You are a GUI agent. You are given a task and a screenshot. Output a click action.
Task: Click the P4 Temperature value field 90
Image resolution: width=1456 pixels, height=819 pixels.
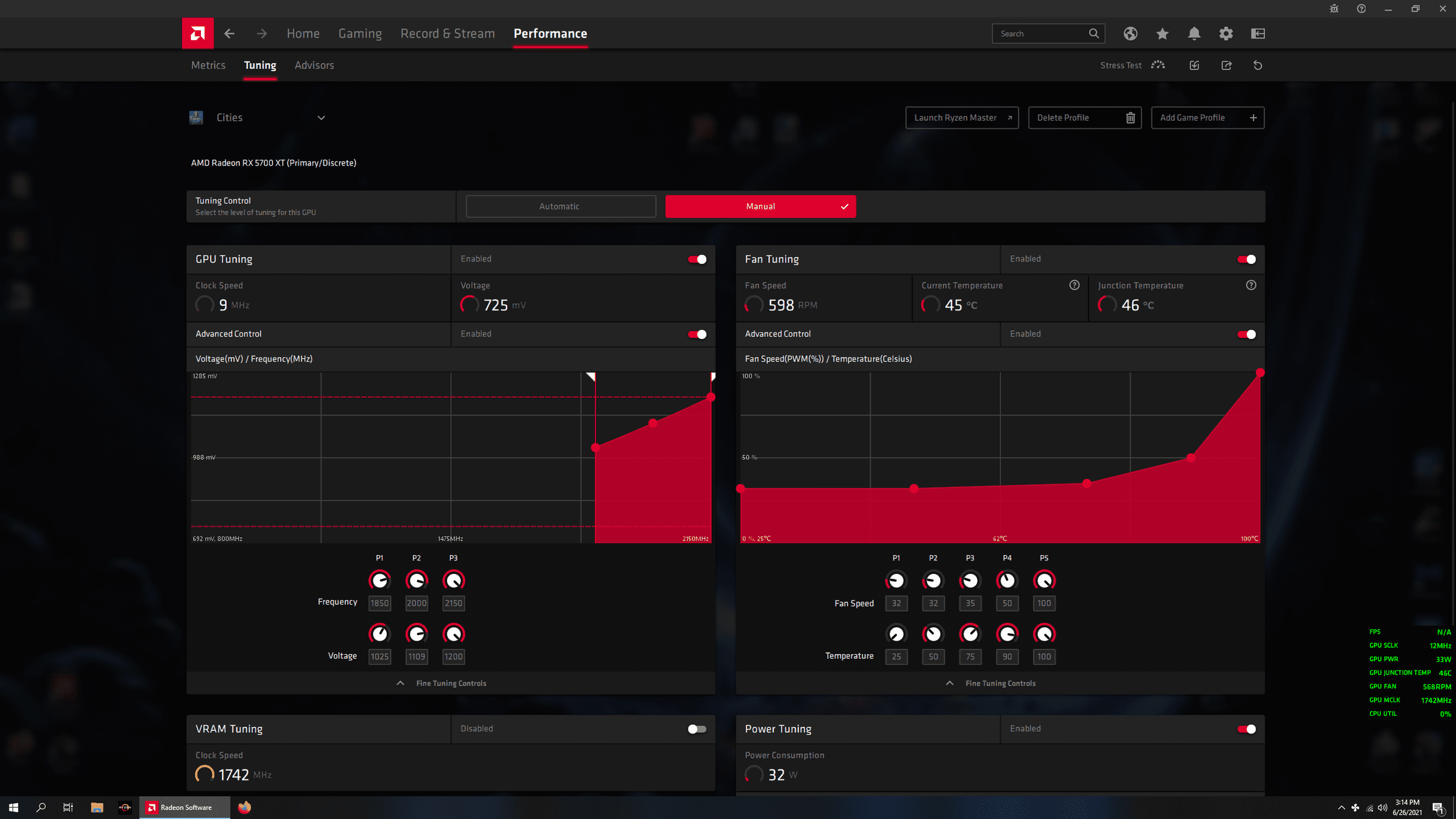click(1008, 657)
